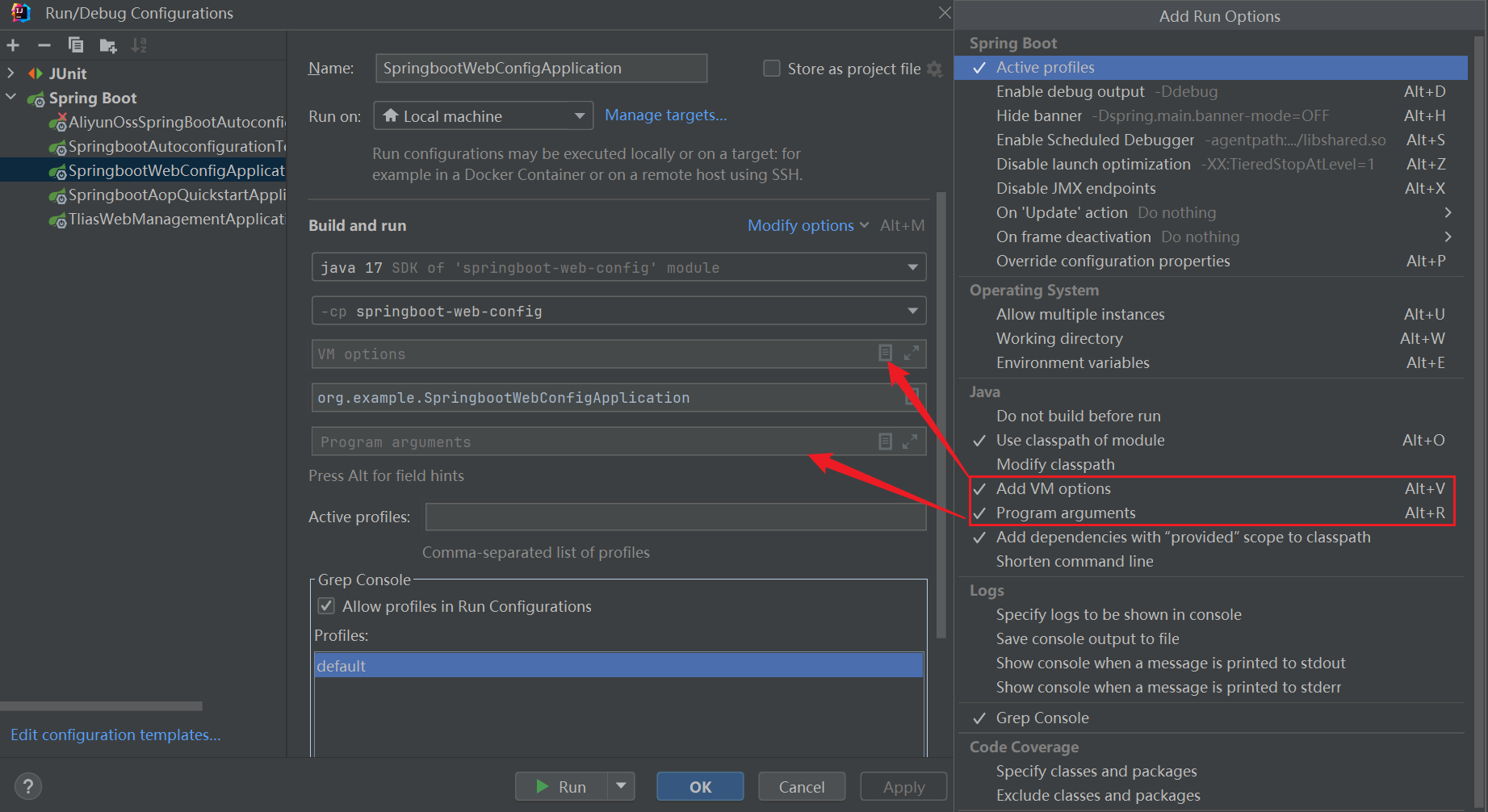Toggle Program arguments run option
This screenshot has width=1488, height=812.
pyautogui.click(x=1210, y=513)
